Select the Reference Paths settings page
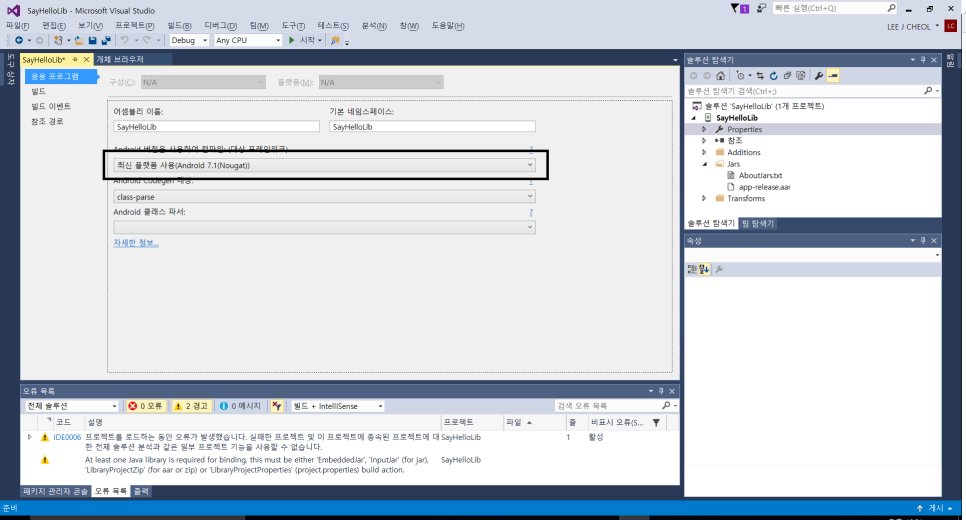 coord(47,122)
